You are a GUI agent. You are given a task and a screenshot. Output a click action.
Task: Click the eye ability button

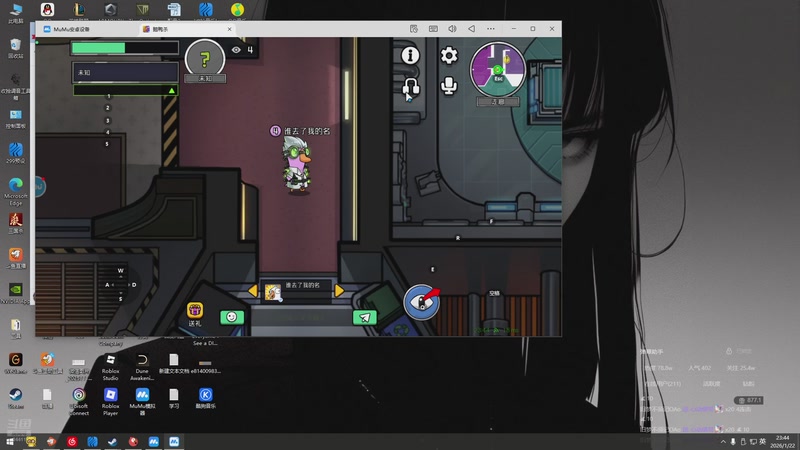(x=422, y=302)
